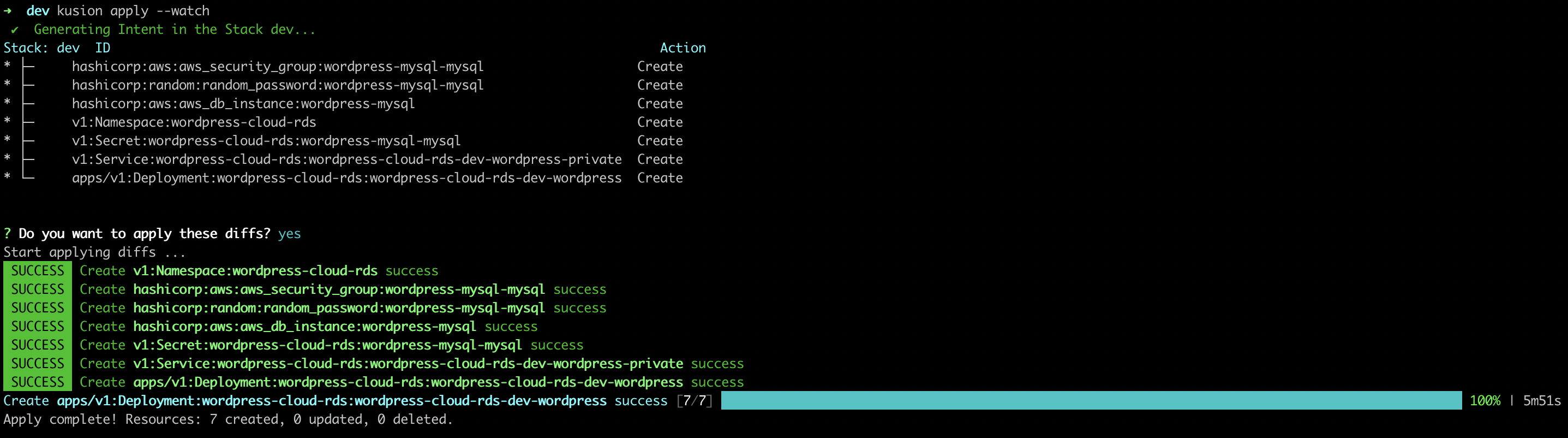Image resolution: width=1568 pixels, height=438 pixels.
Task: Click the asterisk beside the aws_security_group row
Action: (7, 65)
